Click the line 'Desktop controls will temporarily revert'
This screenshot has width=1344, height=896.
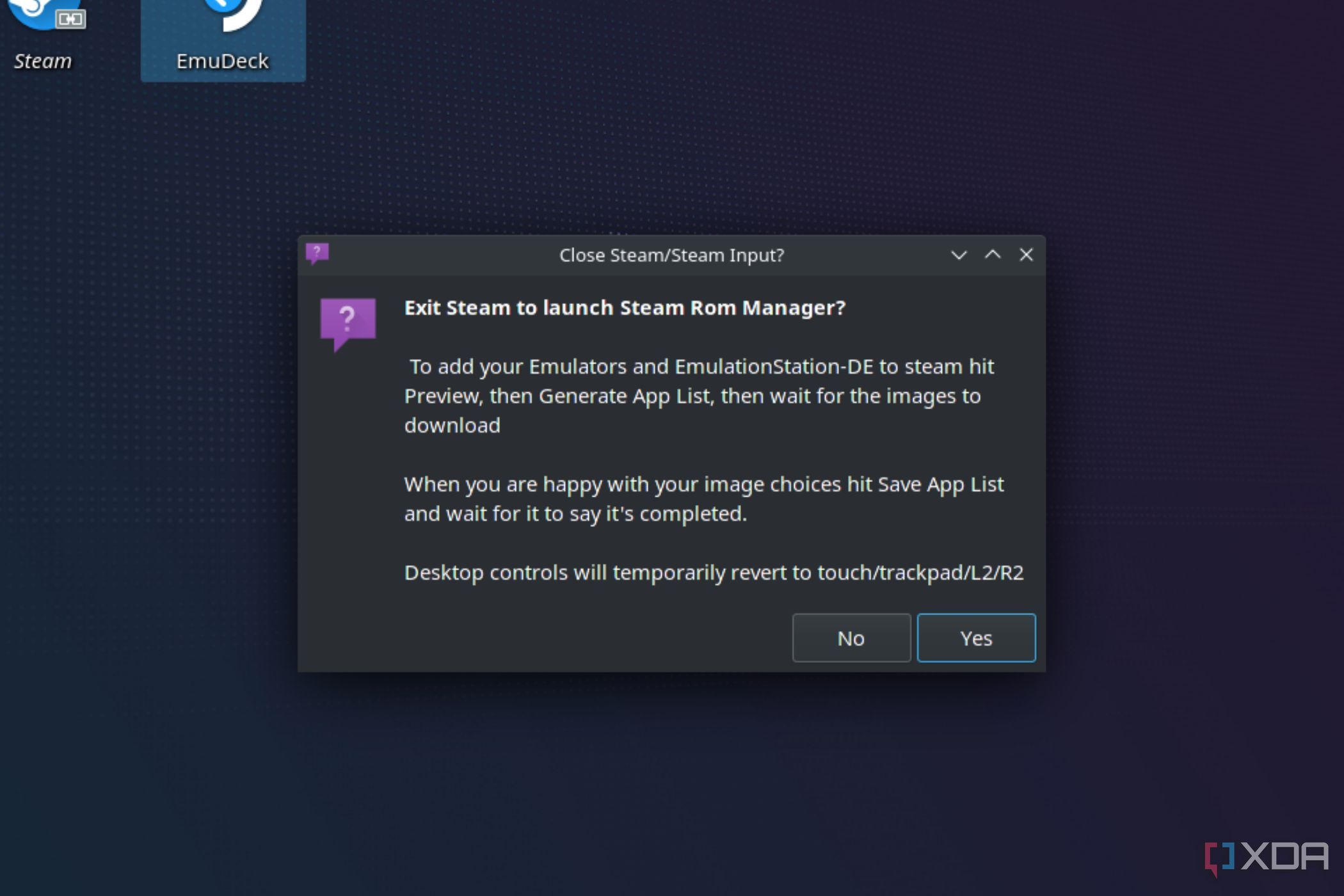click(x=714, y=572)
